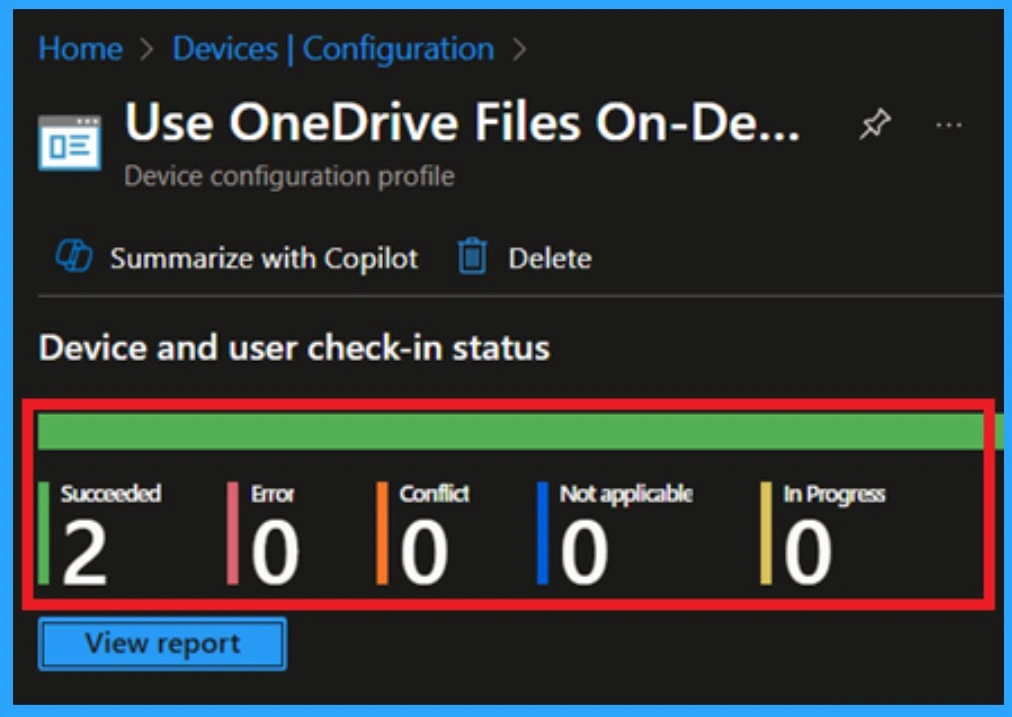Click the Error count value

(x=274, y=554)
